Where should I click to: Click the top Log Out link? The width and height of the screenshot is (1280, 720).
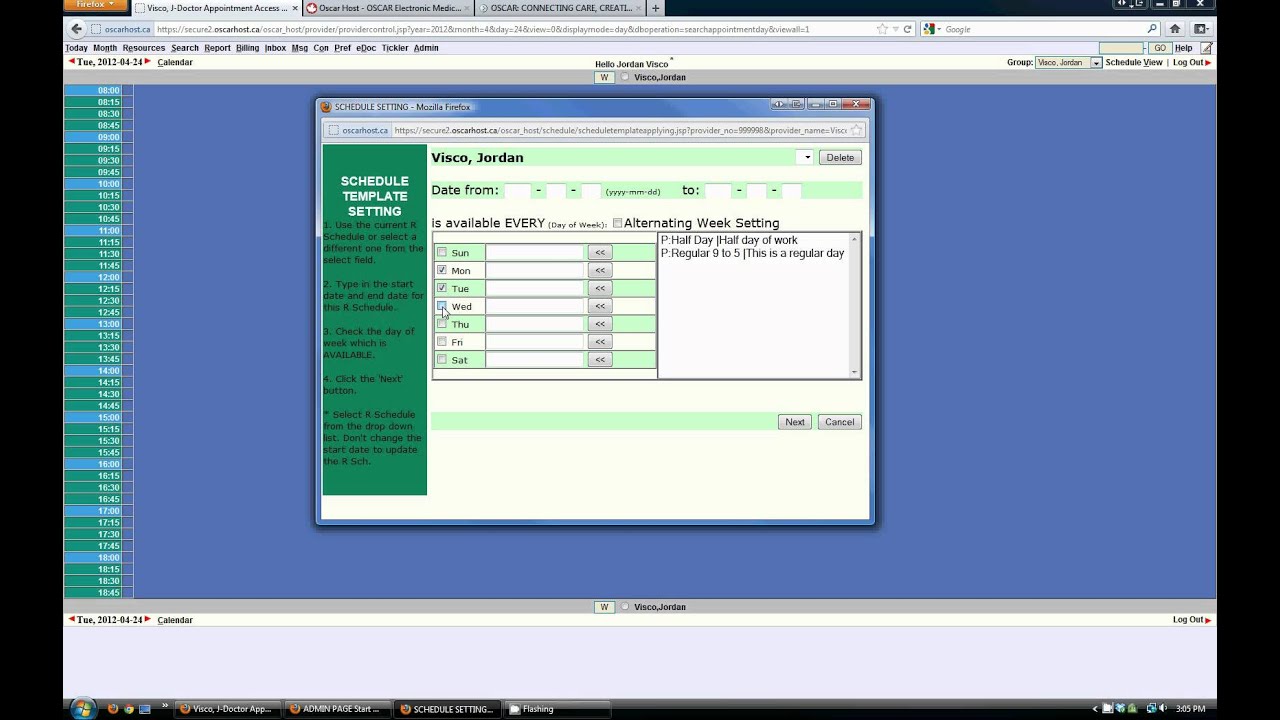(1188, 62)
